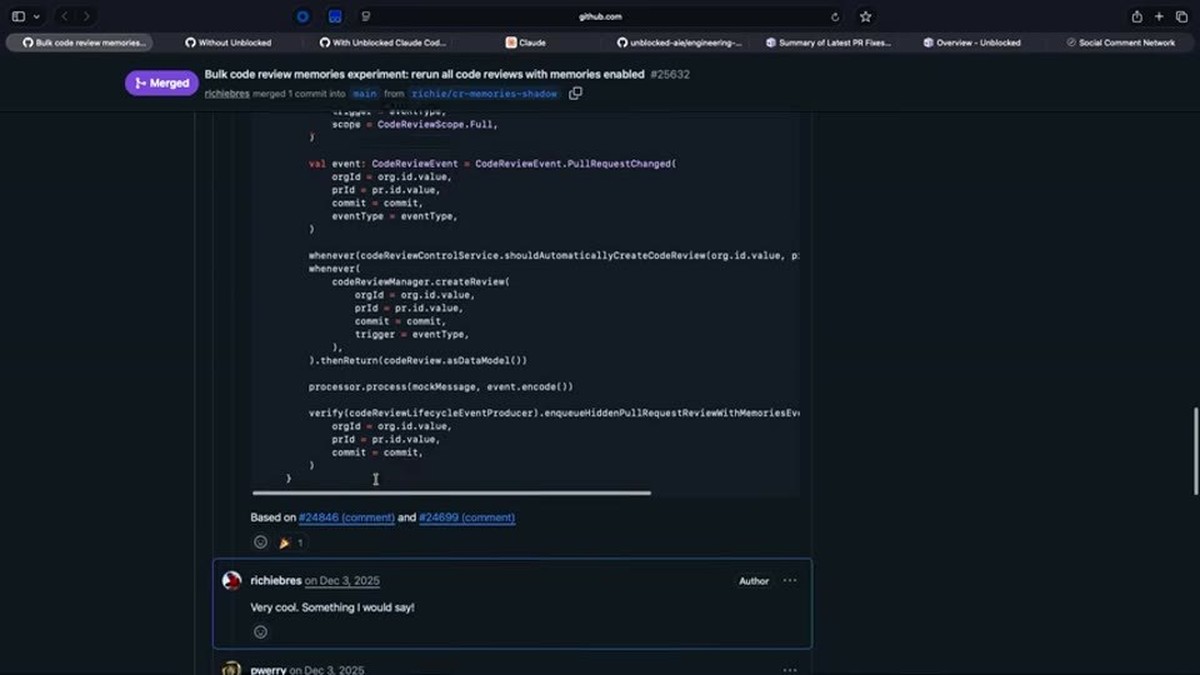Screen dimensions: 1200x675
Task: Open the sidebar options dropdown arrow
Action: pyautogui.click(x=37, y=17)
